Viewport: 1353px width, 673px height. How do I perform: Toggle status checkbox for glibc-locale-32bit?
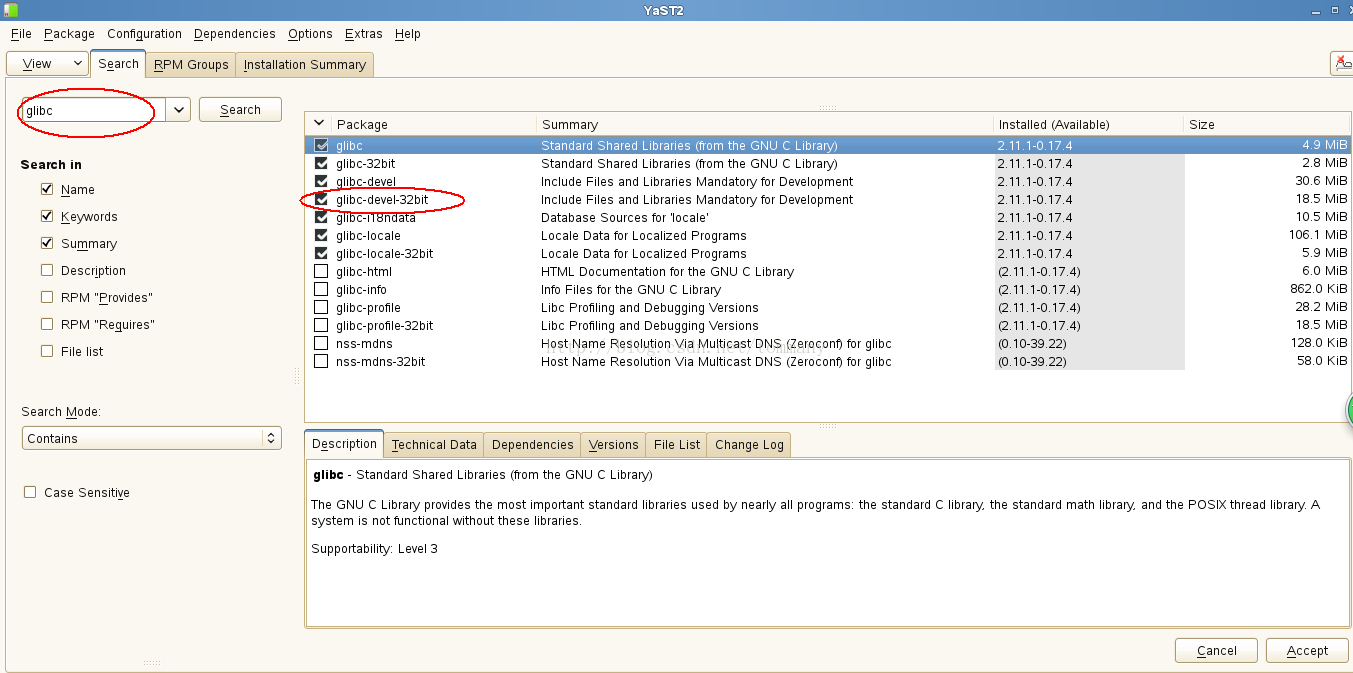[x=321, y=253]
